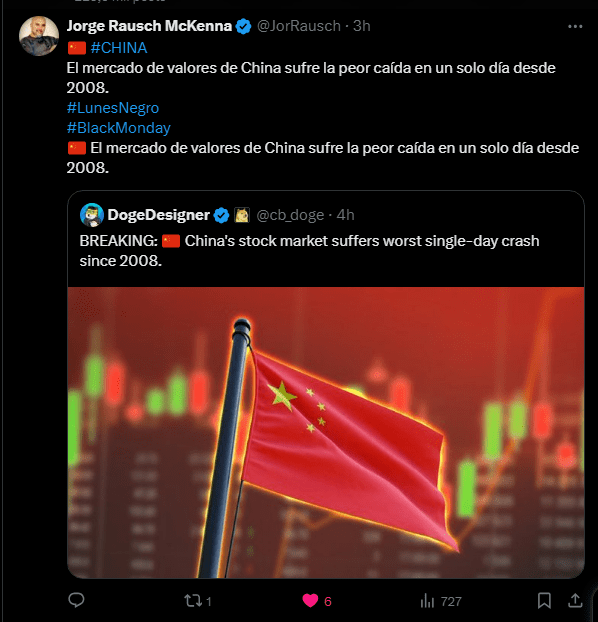The image size is (598, 622).
Task: Open the #CHINA hashtag
Action: pos(119,48)
